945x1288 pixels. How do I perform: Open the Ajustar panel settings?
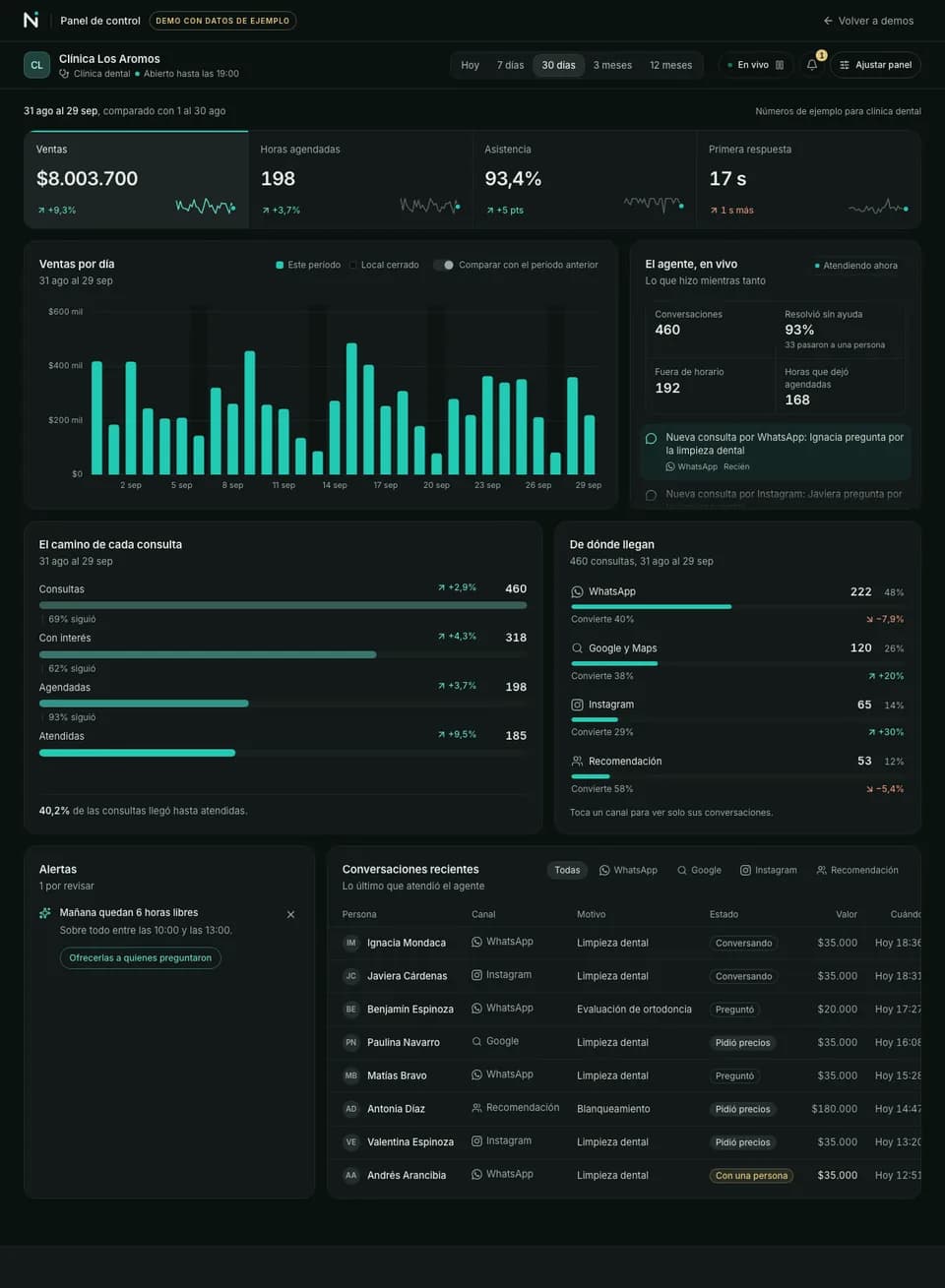click(x=875, y=65)
